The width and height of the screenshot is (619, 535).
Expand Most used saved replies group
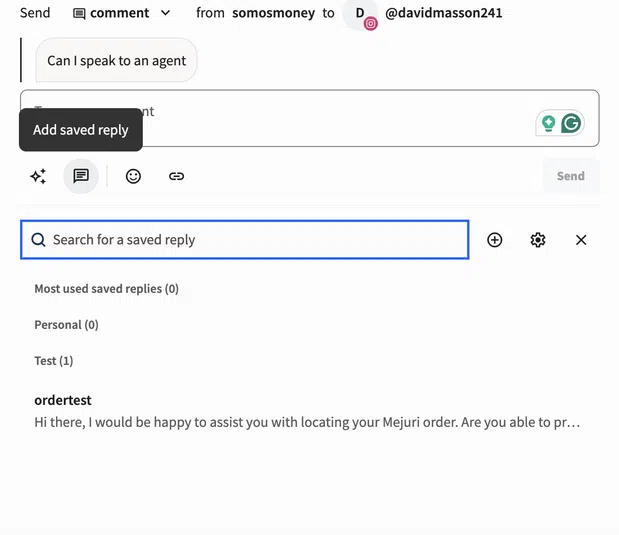click(x=107, y=289)
